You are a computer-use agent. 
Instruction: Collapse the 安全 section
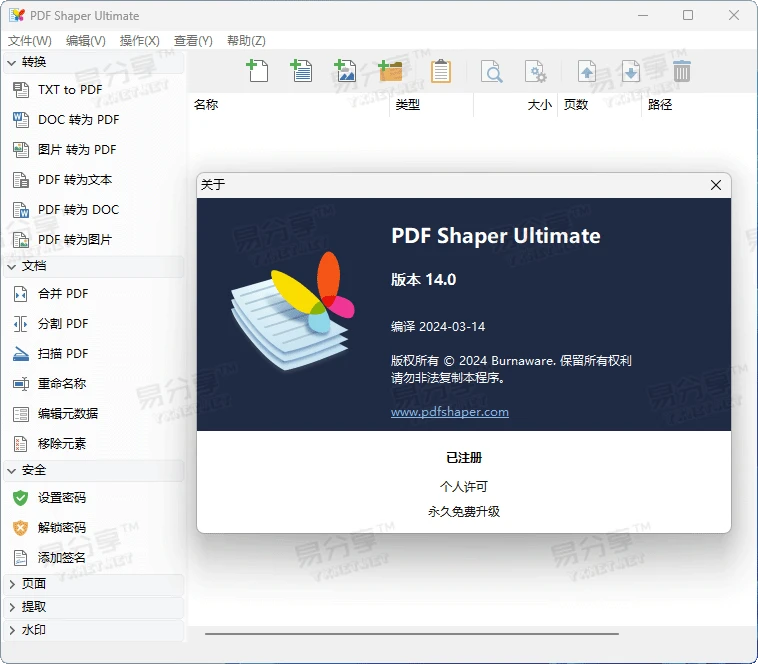click(x=94, y=470)
